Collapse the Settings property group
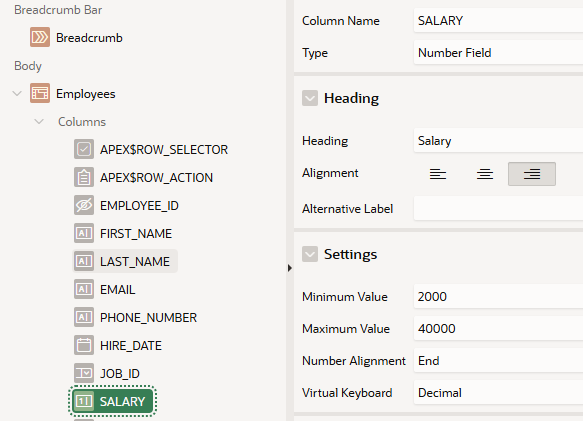 tap(310, 254)
